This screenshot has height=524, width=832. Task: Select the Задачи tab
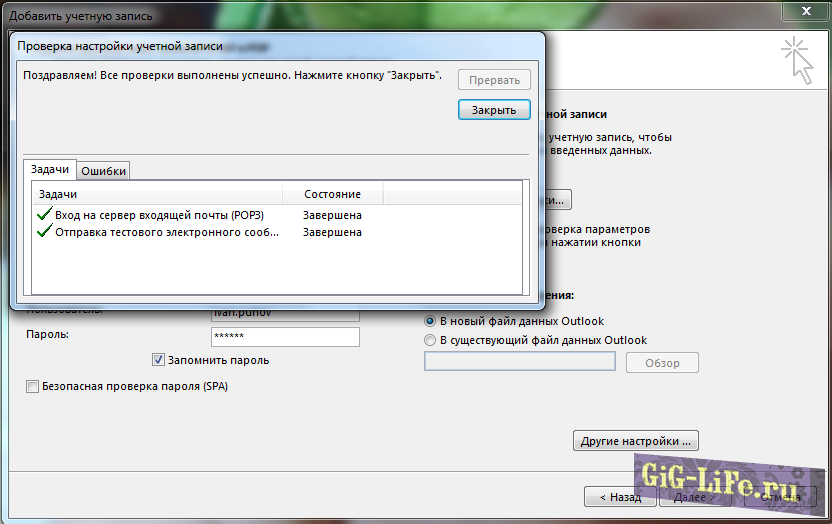tap(50, 169)
